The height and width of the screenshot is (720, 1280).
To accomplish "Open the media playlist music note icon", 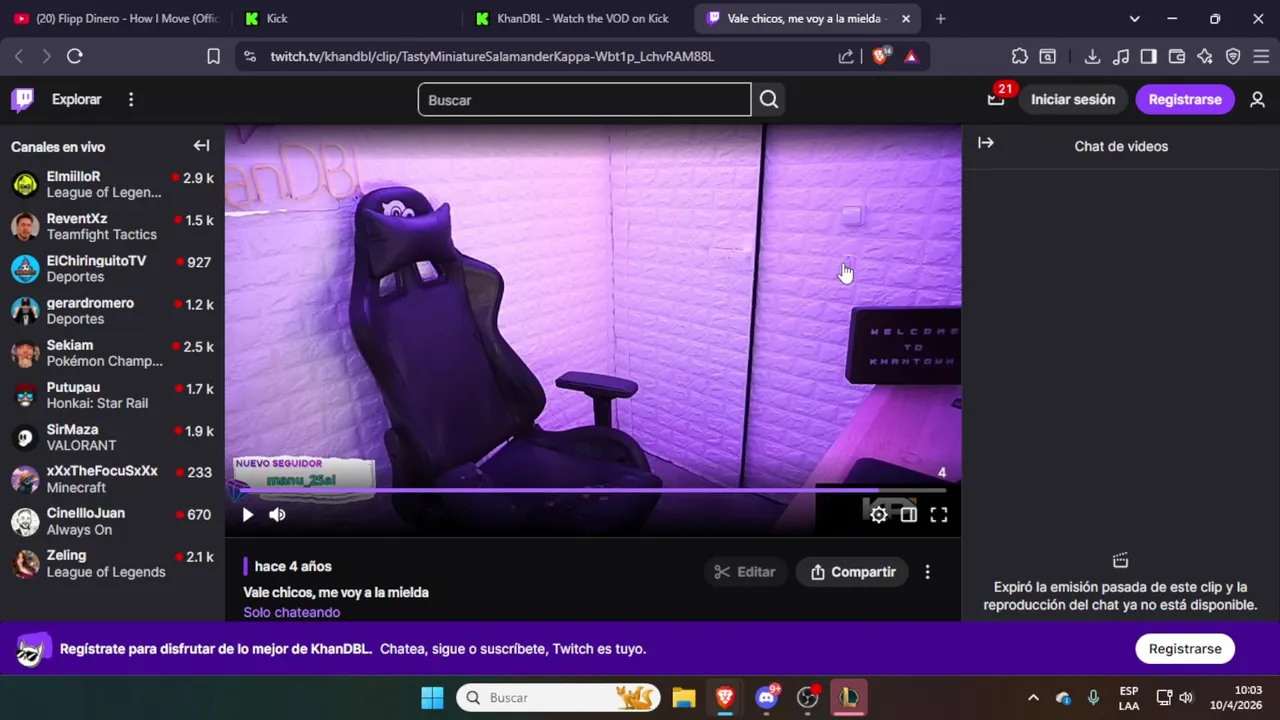I will (x=1121, y=56).
